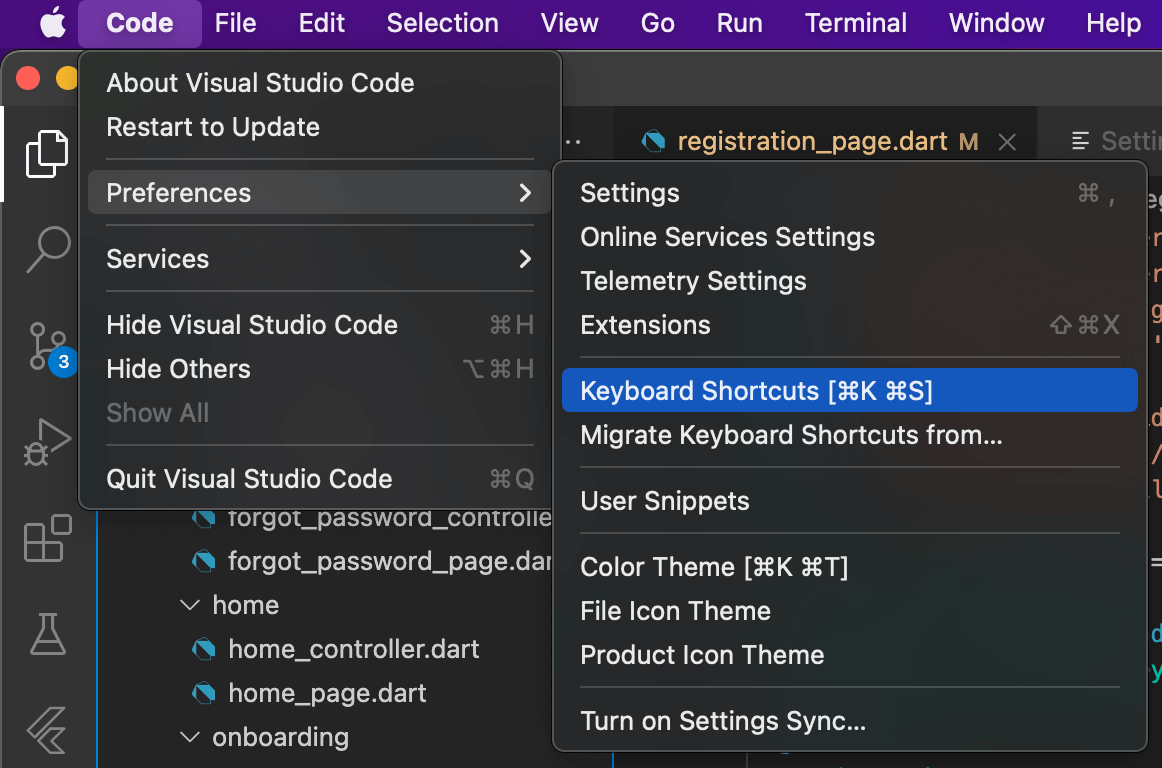Viewport: 1162px width, 768px height.
Task: Select the Testing beaker icon
Action: point(46,633)
